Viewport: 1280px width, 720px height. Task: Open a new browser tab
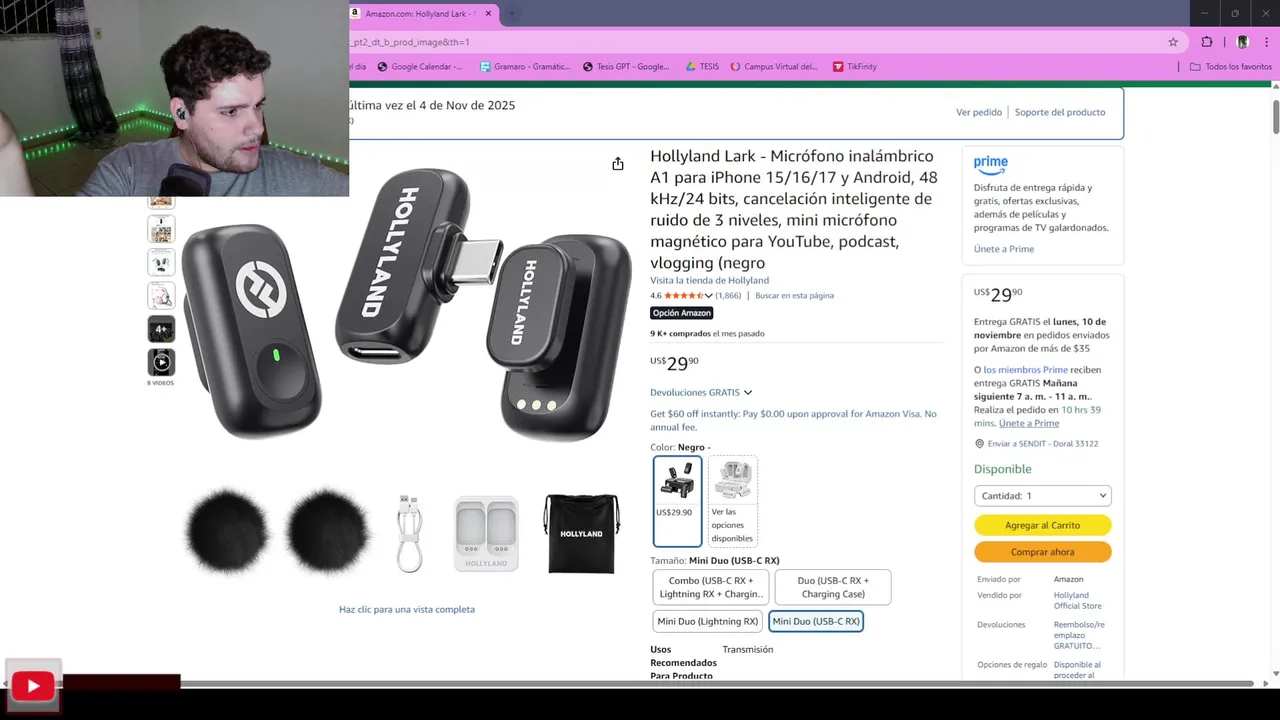512,13
